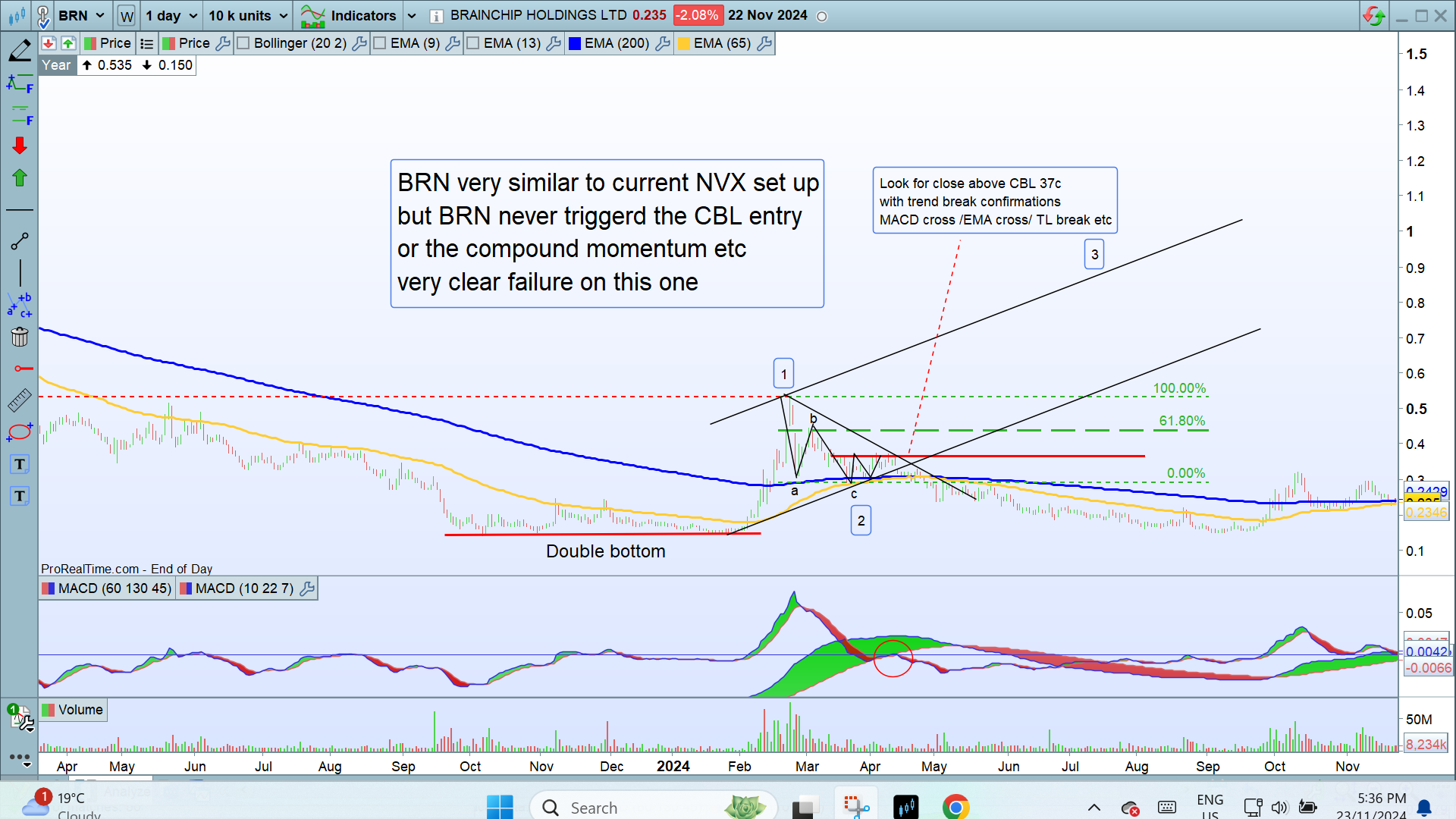
Task: Open the volume panel settings icon
Action: pyautogui.click(x=22, y=718)
